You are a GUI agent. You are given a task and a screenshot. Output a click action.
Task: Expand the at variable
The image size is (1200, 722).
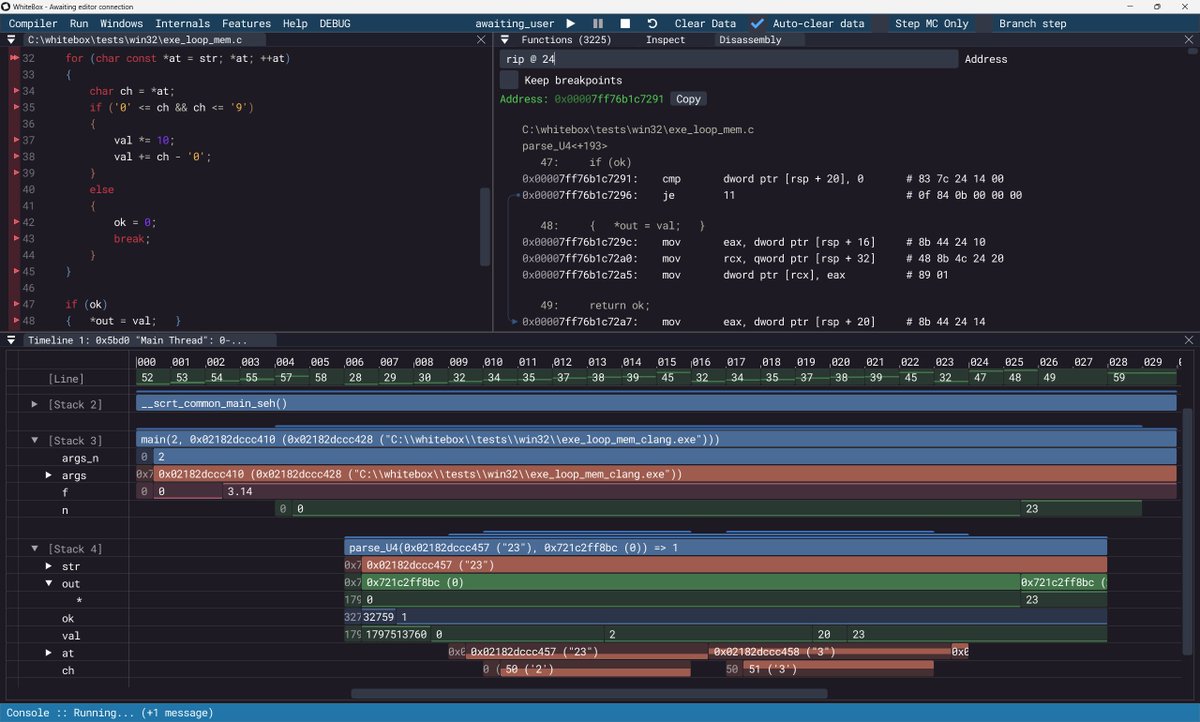(48, 652)
